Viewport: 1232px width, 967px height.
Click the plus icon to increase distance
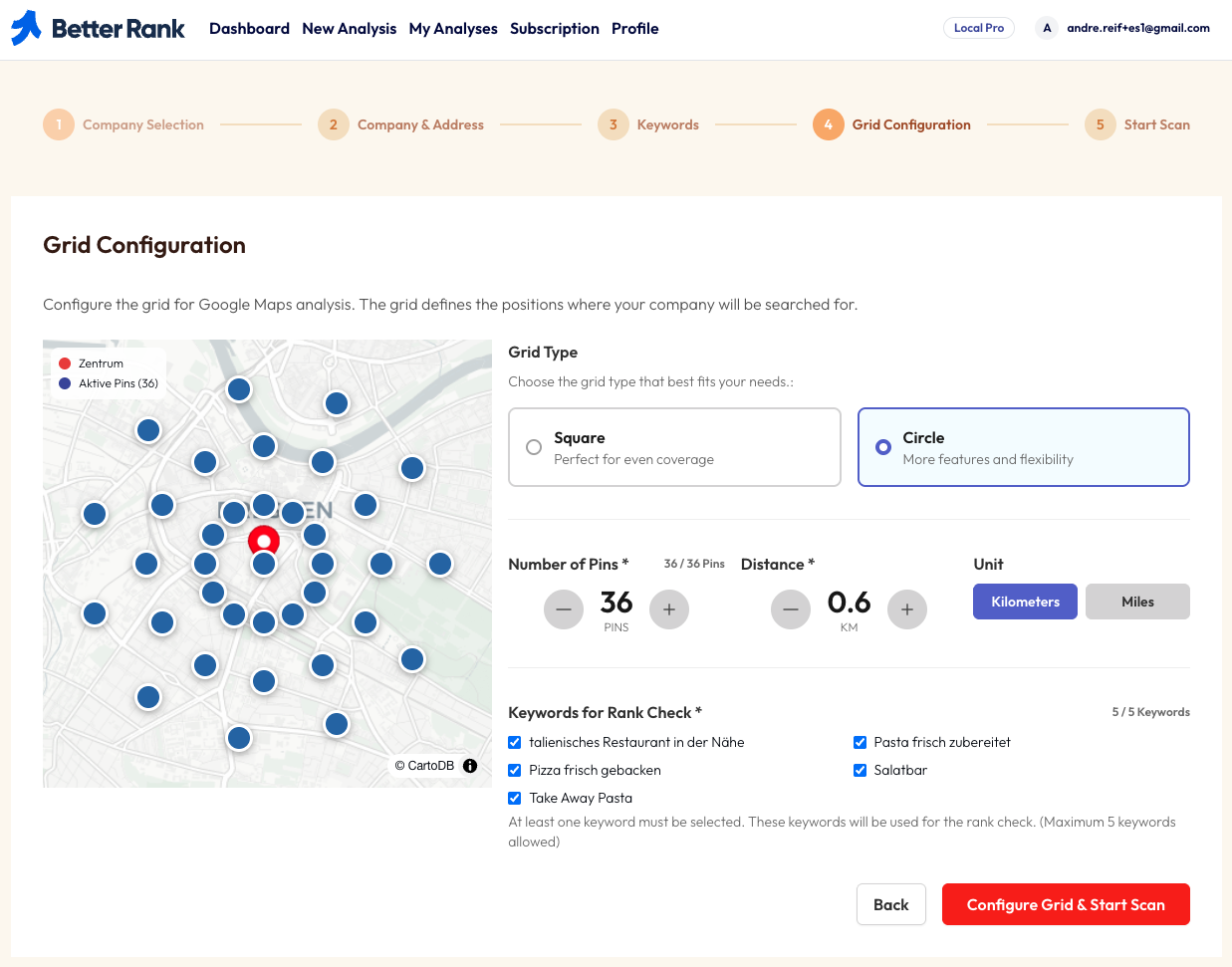[907, 608]
